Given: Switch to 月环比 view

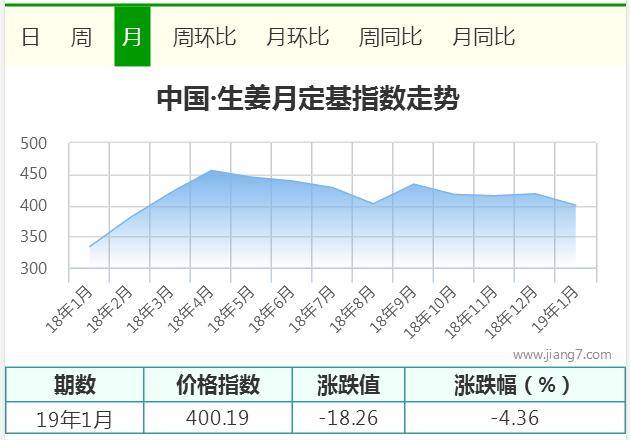Looking at the screenshot, I should [x=298, y=37].
